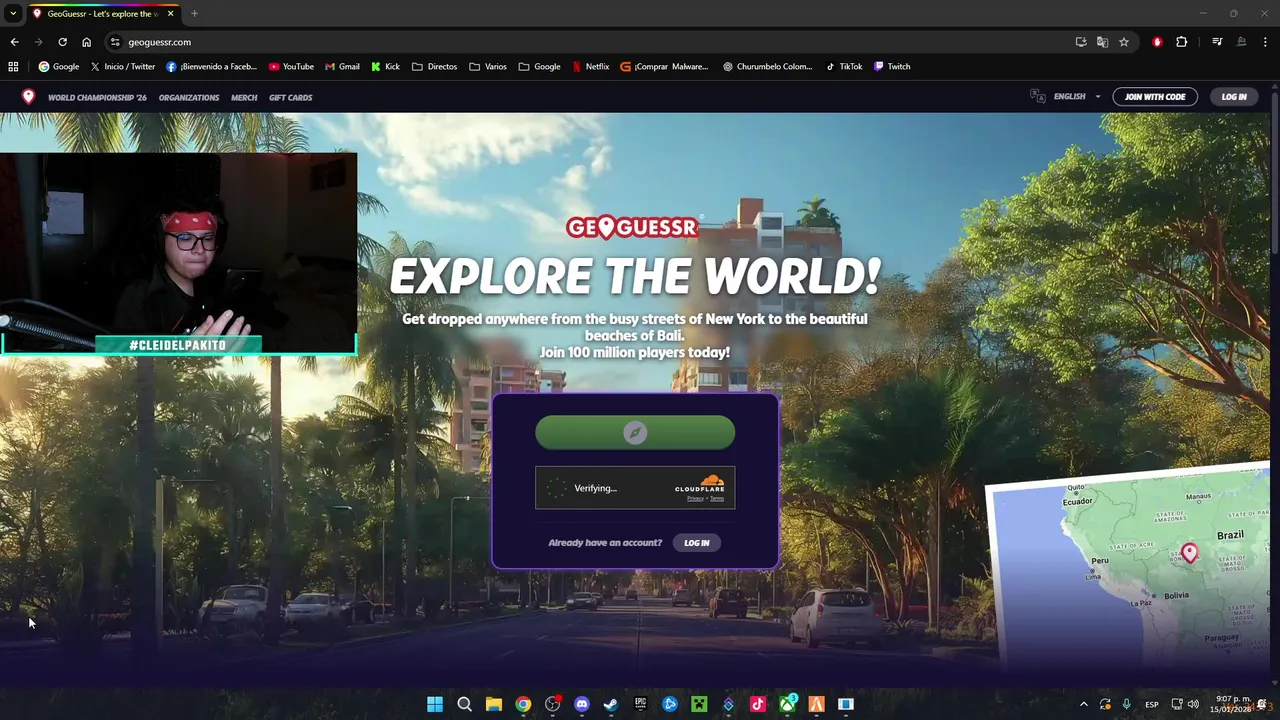Bookmark this page with the star icon
Viewport: 1280px width, 720px height.
(1124, 42)
